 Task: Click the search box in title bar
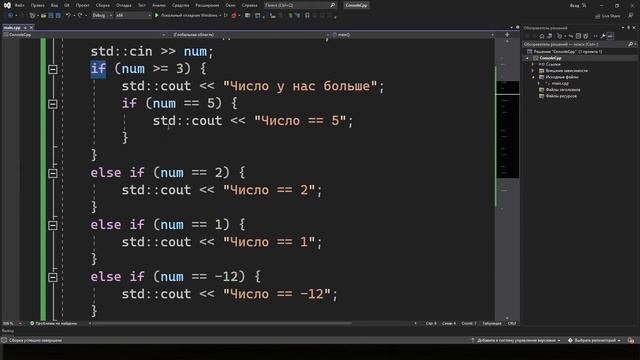300,5
